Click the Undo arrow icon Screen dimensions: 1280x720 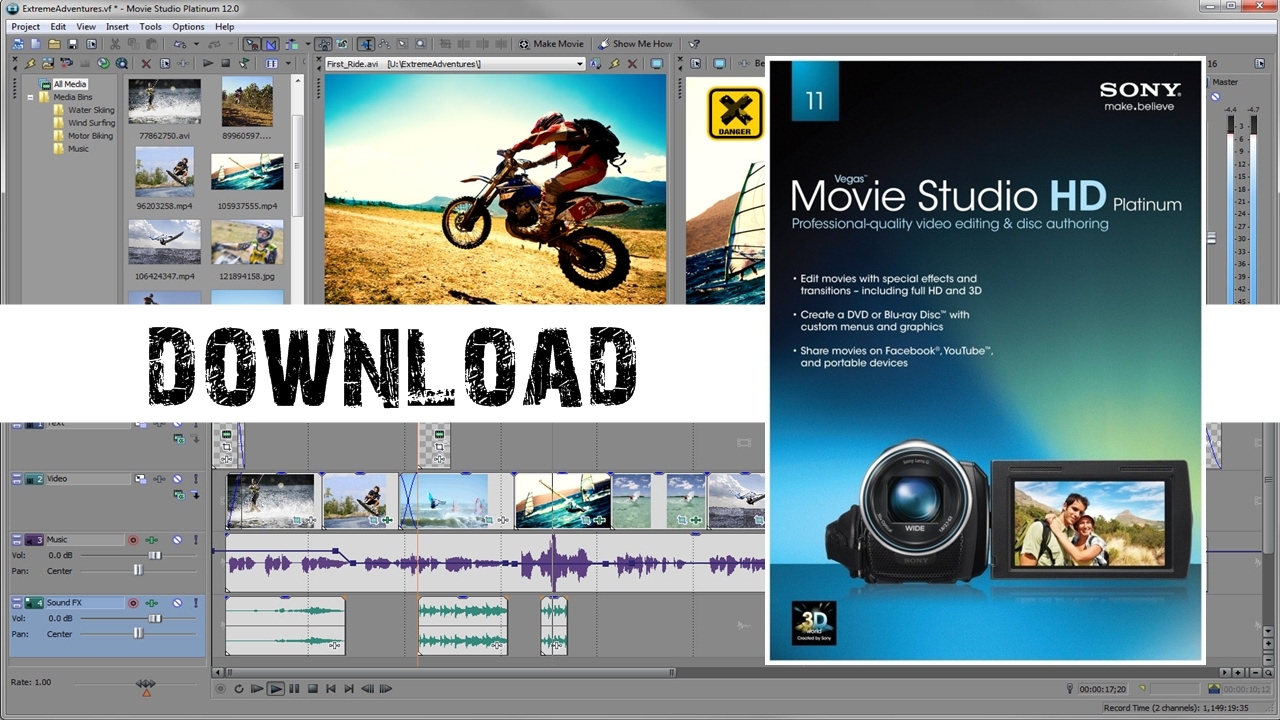coord(180,44)
